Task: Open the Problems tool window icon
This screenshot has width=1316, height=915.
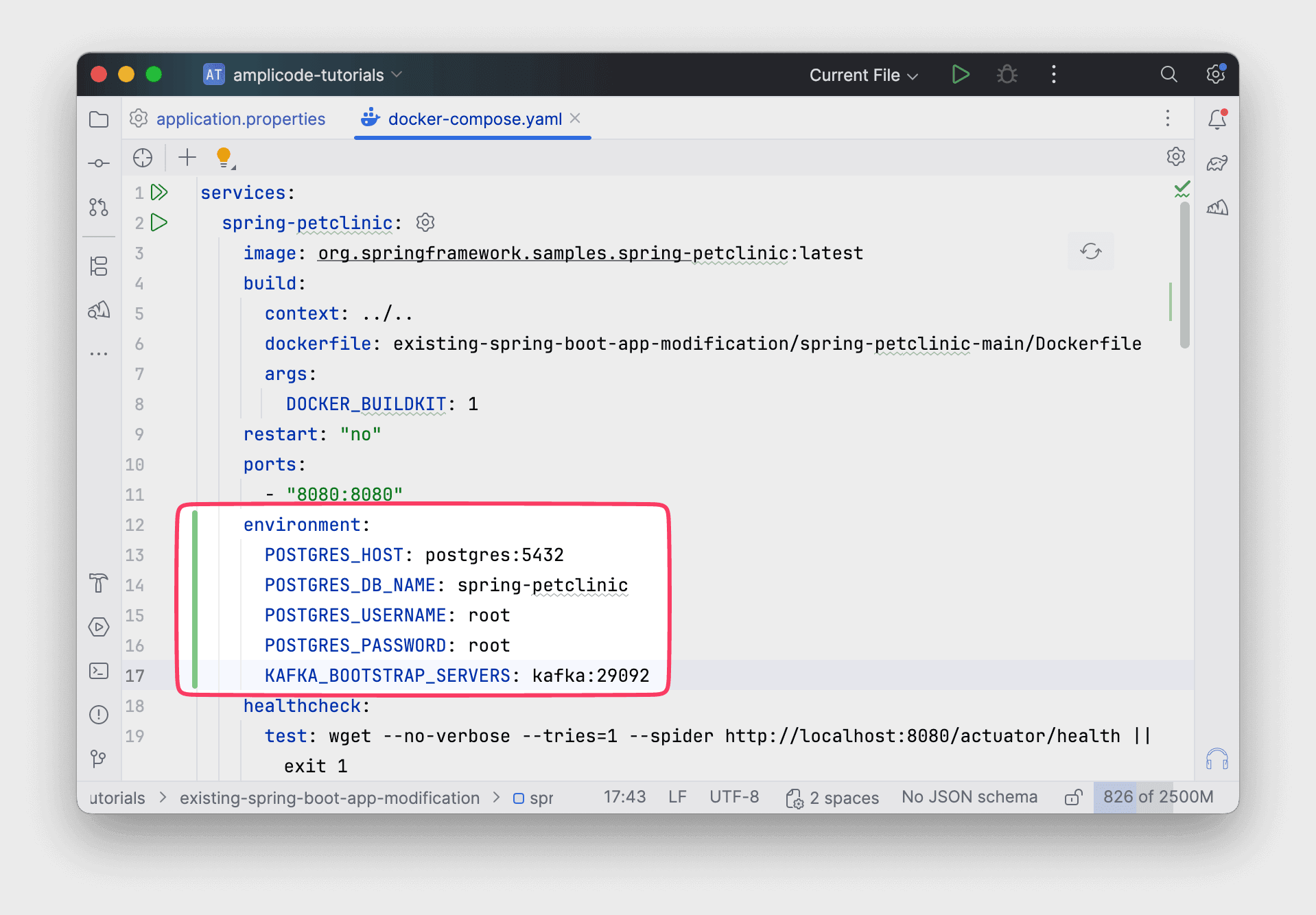Action: click(99, 715)
